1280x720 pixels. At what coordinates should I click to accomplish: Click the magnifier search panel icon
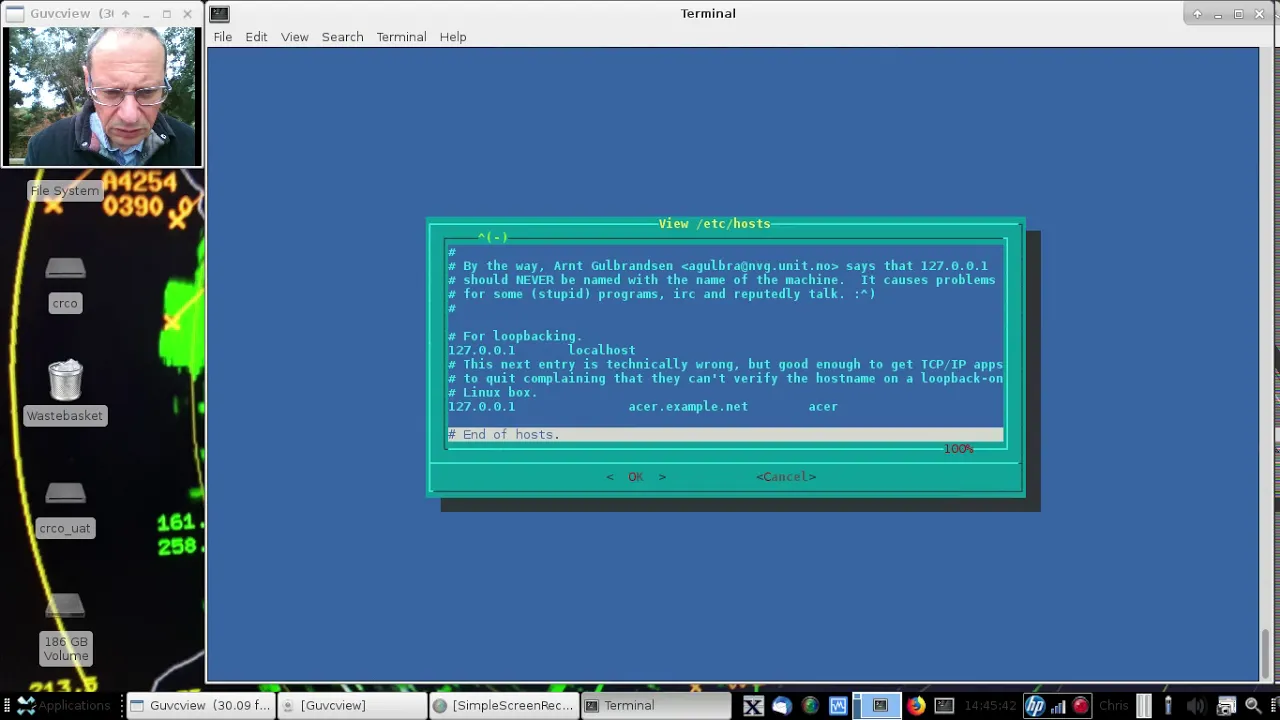point(1252,706)
